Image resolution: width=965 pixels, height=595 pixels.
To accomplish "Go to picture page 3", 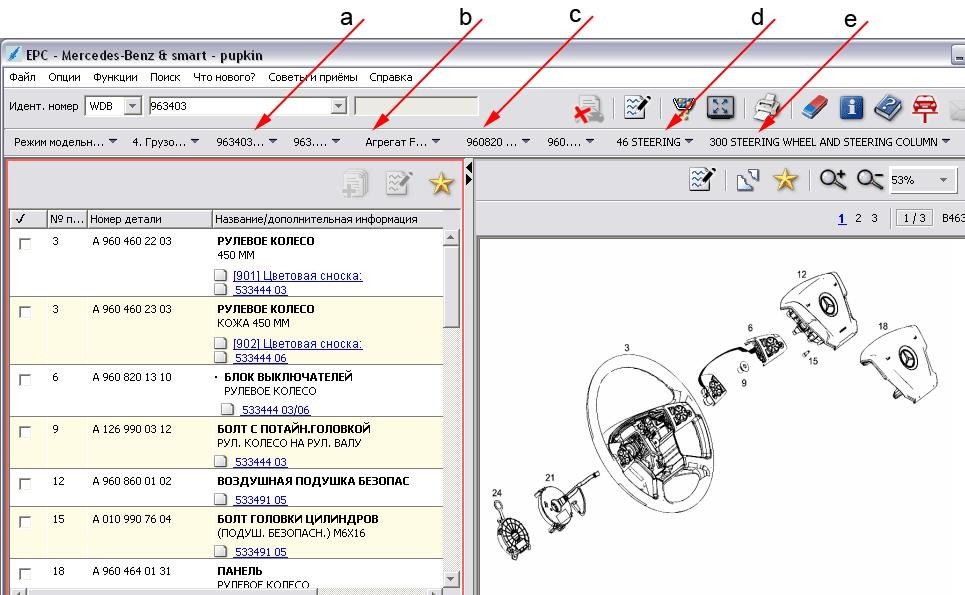I will (874, 218).
